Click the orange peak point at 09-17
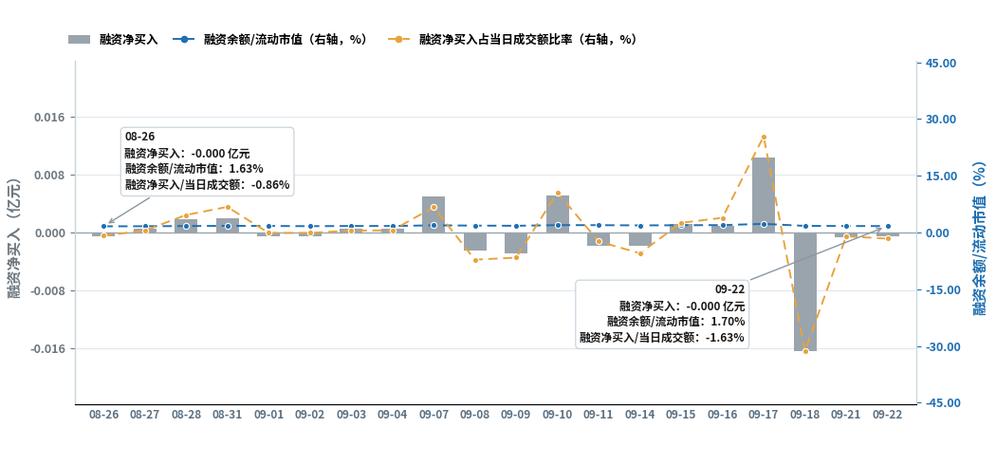 pyautogui.click(x=764, y=137)
